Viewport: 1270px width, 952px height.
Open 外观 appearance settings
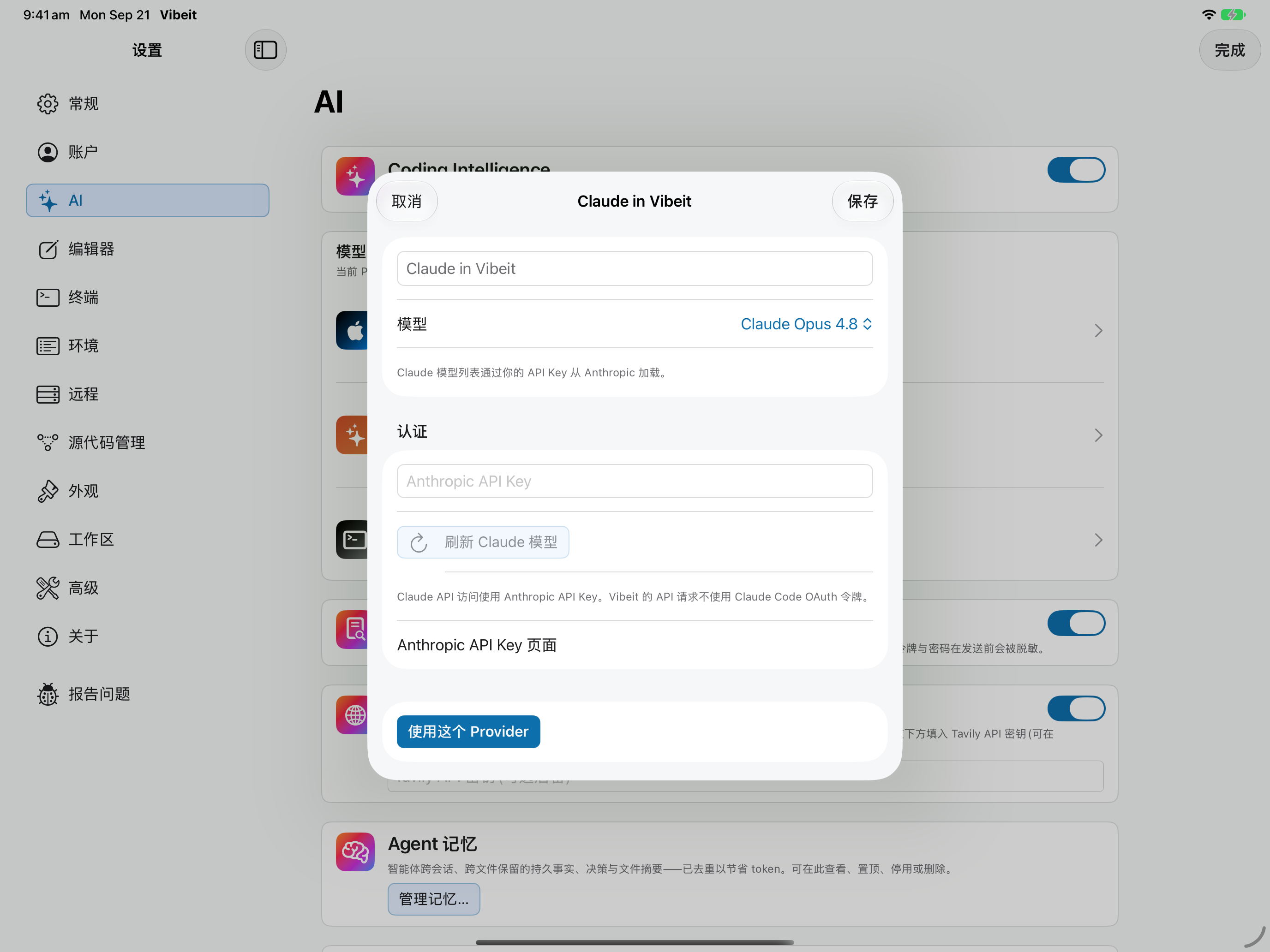click(147, 491)
